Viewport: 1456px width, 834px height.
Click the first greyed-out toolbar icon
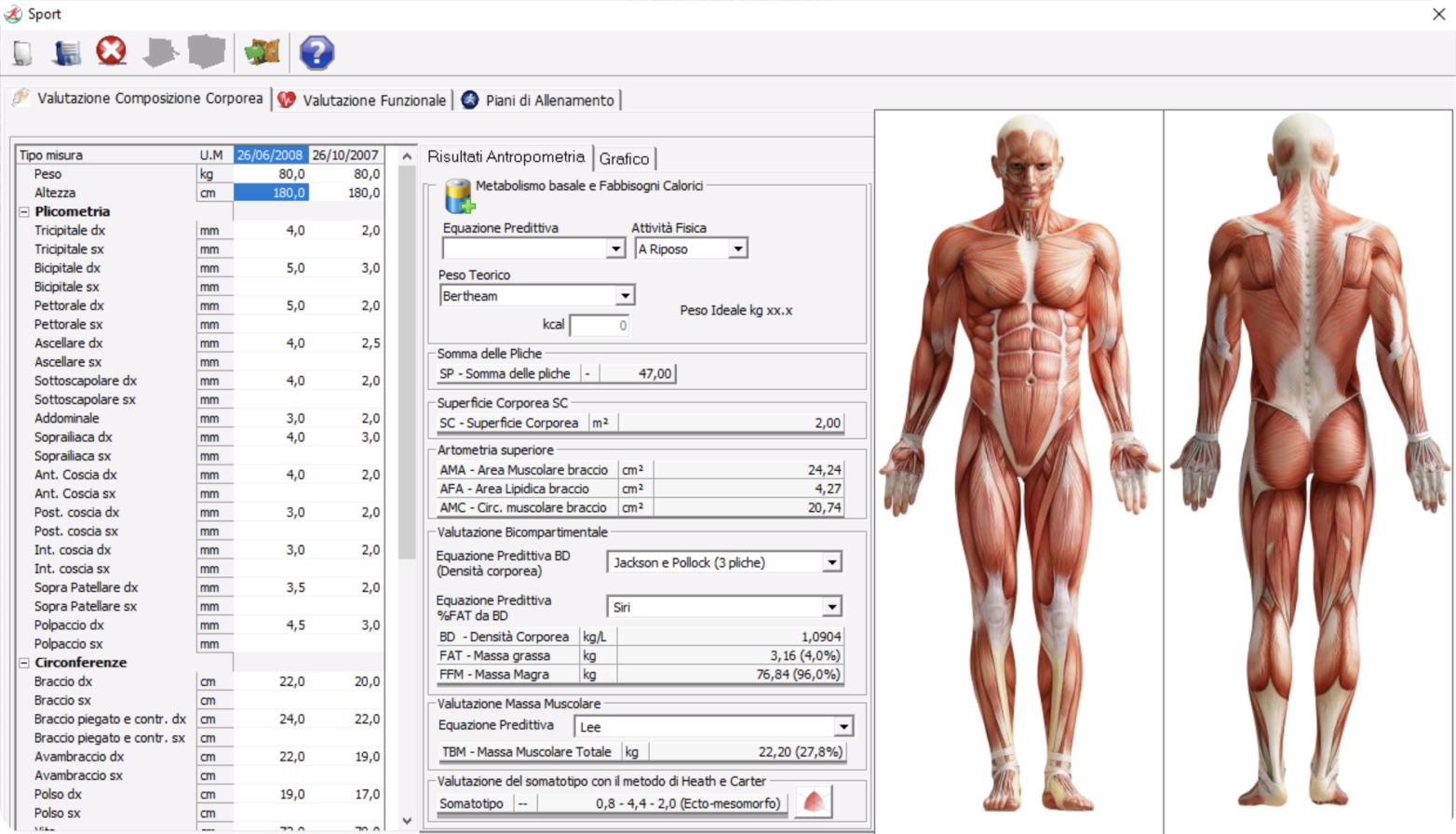point(160,52)
